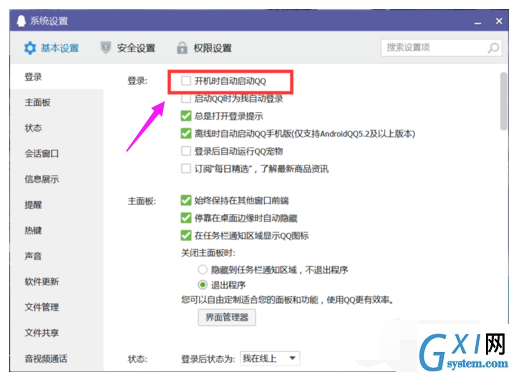Uncheck 停靠在桌面边缘时自动隐藏

186,218
